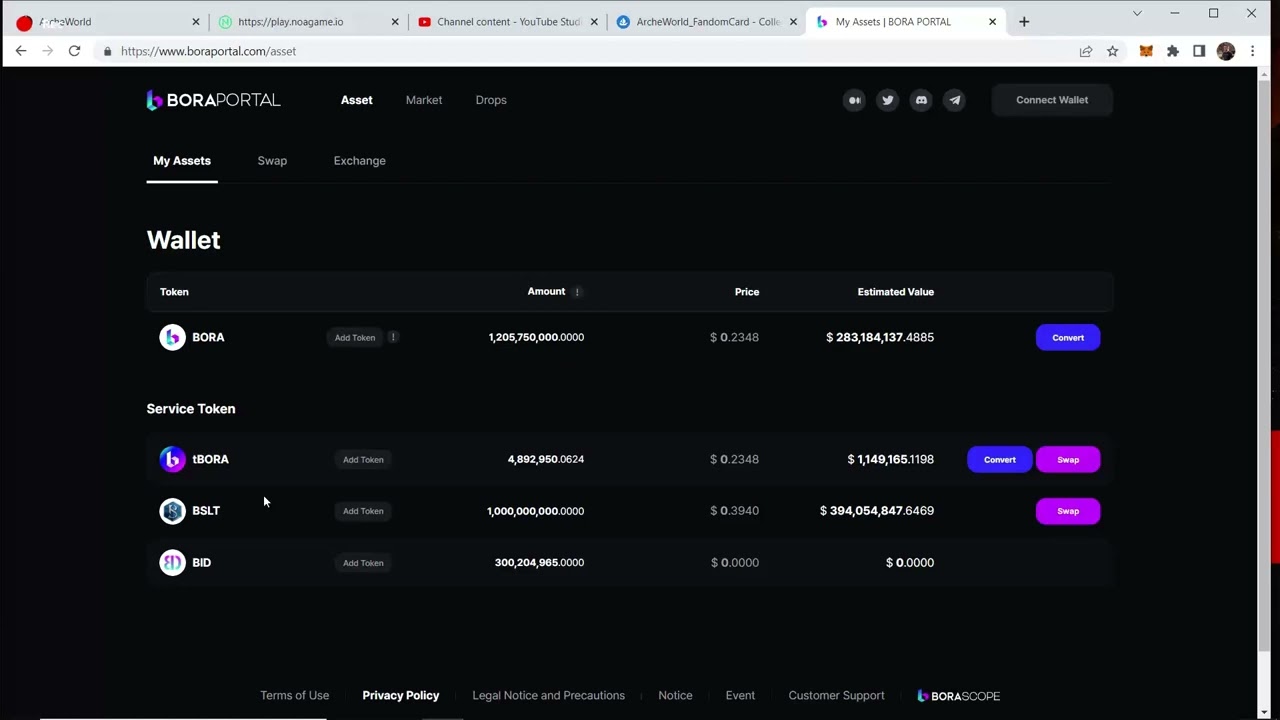Click the Connect Wallet button
This screenshot has height=720, width=1280.
[1052, 100]
